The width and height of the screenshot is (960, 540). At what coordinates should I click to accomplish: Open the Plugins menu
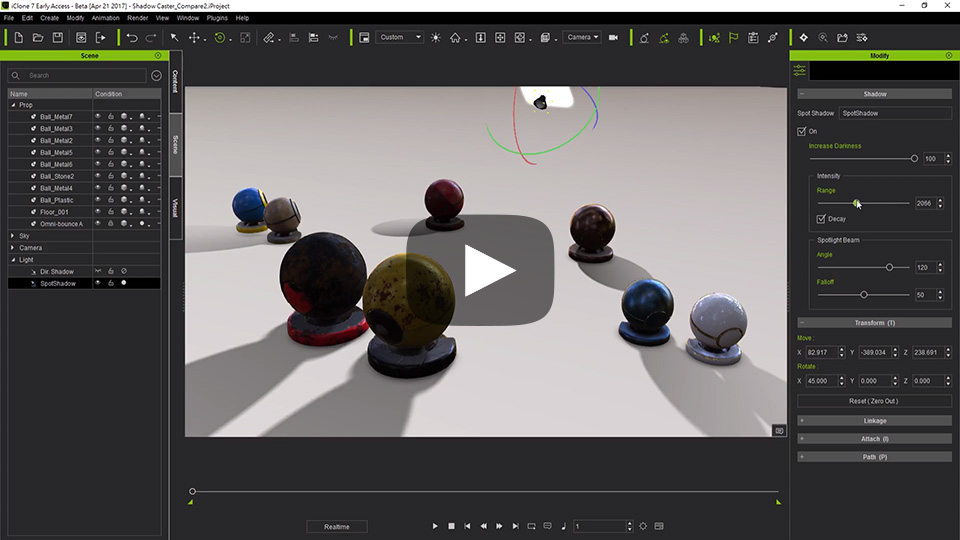point(217,18)
